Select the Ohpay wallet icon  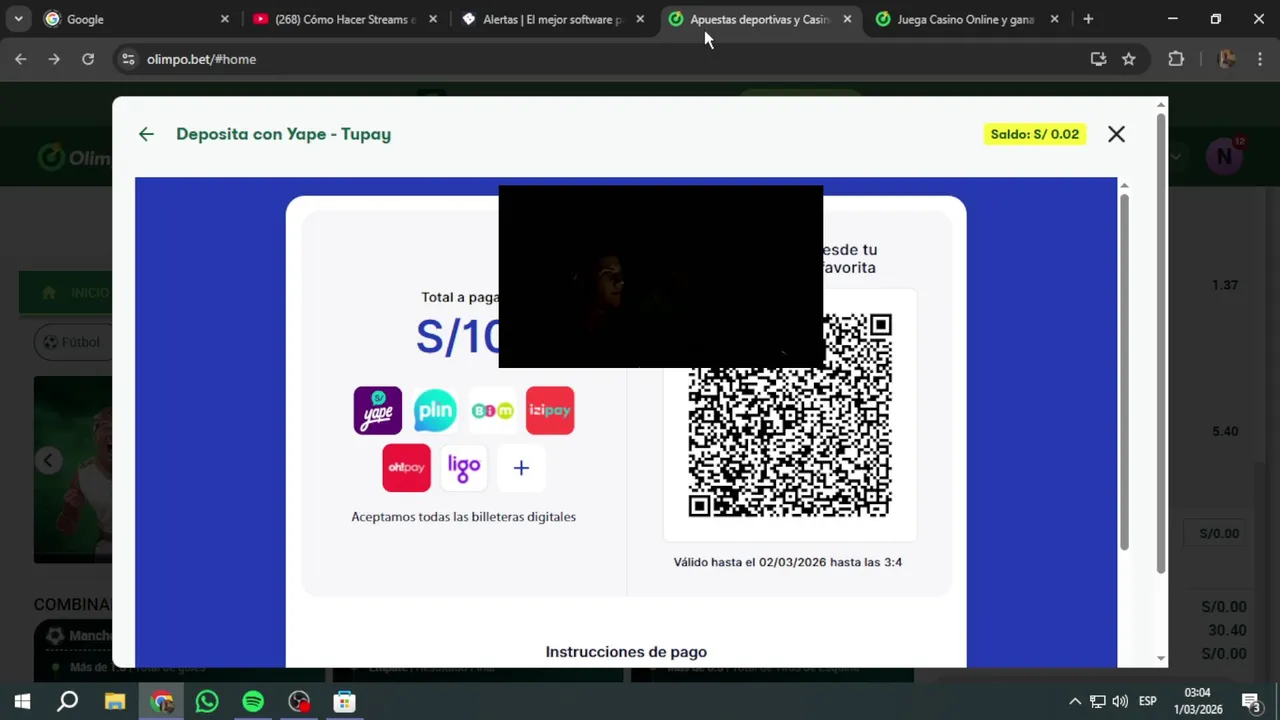(406, 467)
